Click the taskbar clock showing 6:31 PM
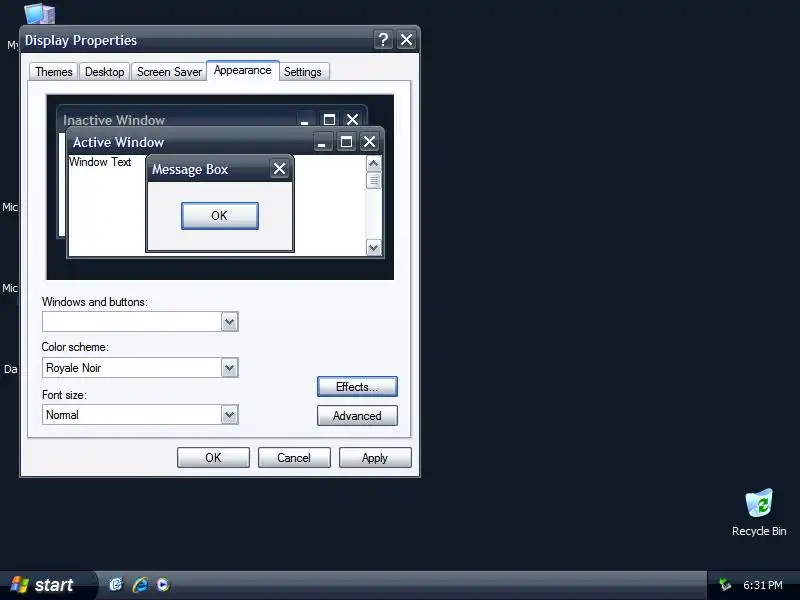Image resolution: width=800 pixels, height=600 pixels. 763,585
